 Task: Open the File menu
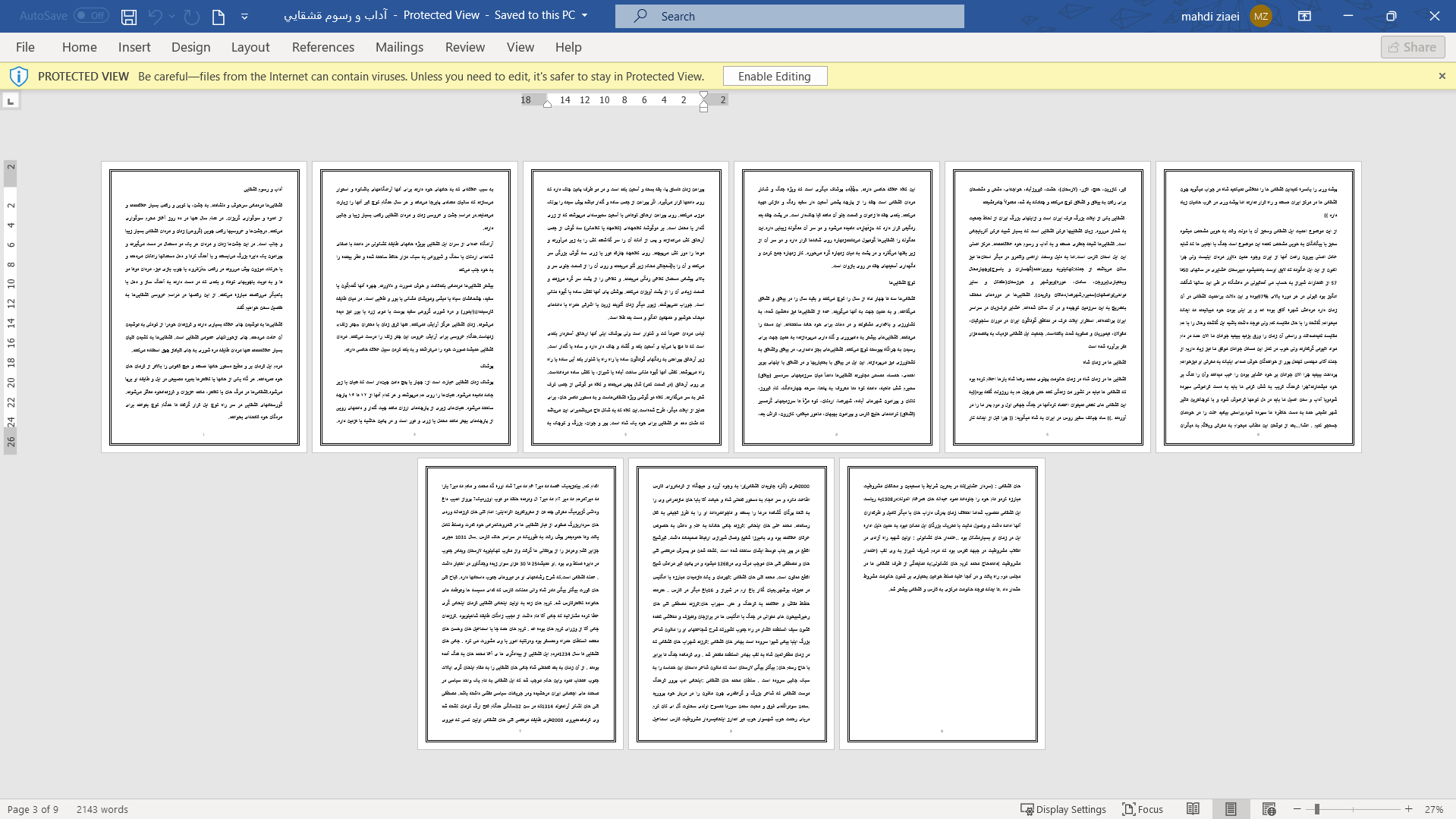click(x=25, y=47)
